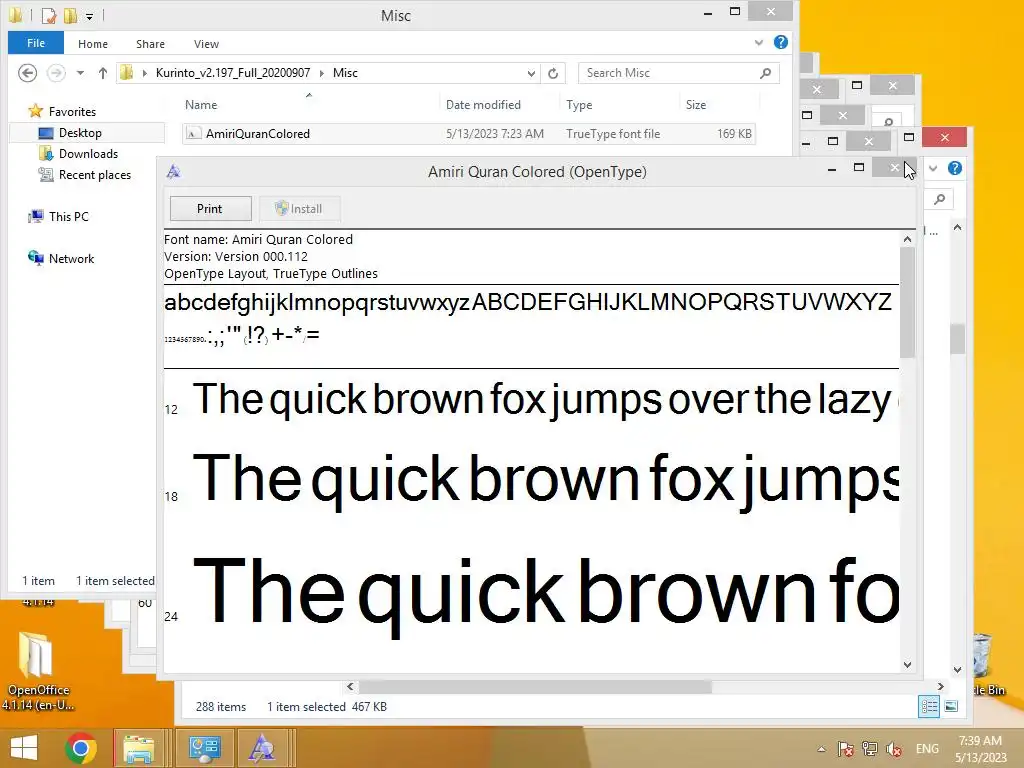This screenshot has width=1024, height=768.
Task: Switch to the View ribbon tab
Action: pos(206,44)
